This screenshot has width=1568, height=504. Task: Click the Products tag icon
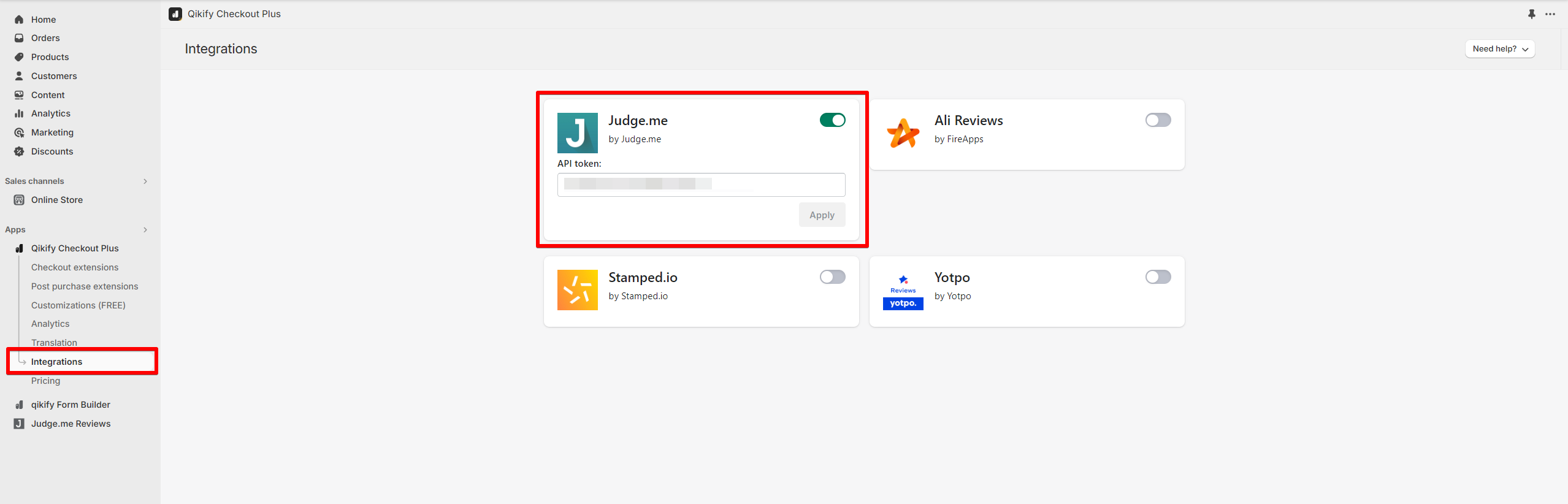point(19,57)
